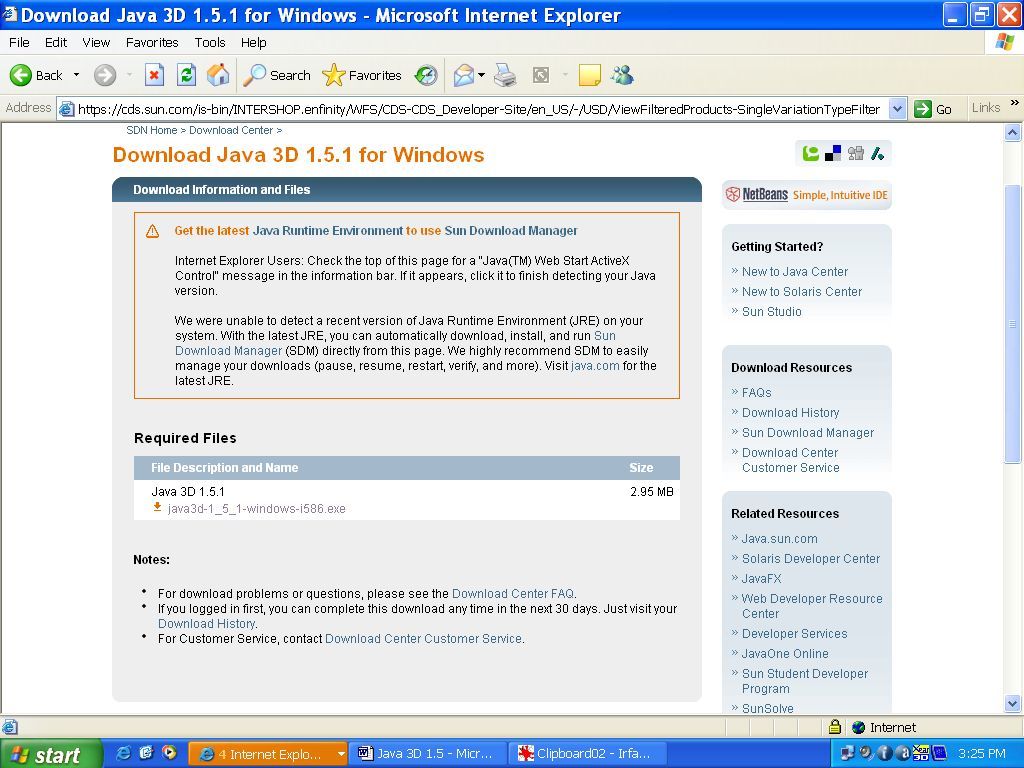Click the Digg share icon

856,153
